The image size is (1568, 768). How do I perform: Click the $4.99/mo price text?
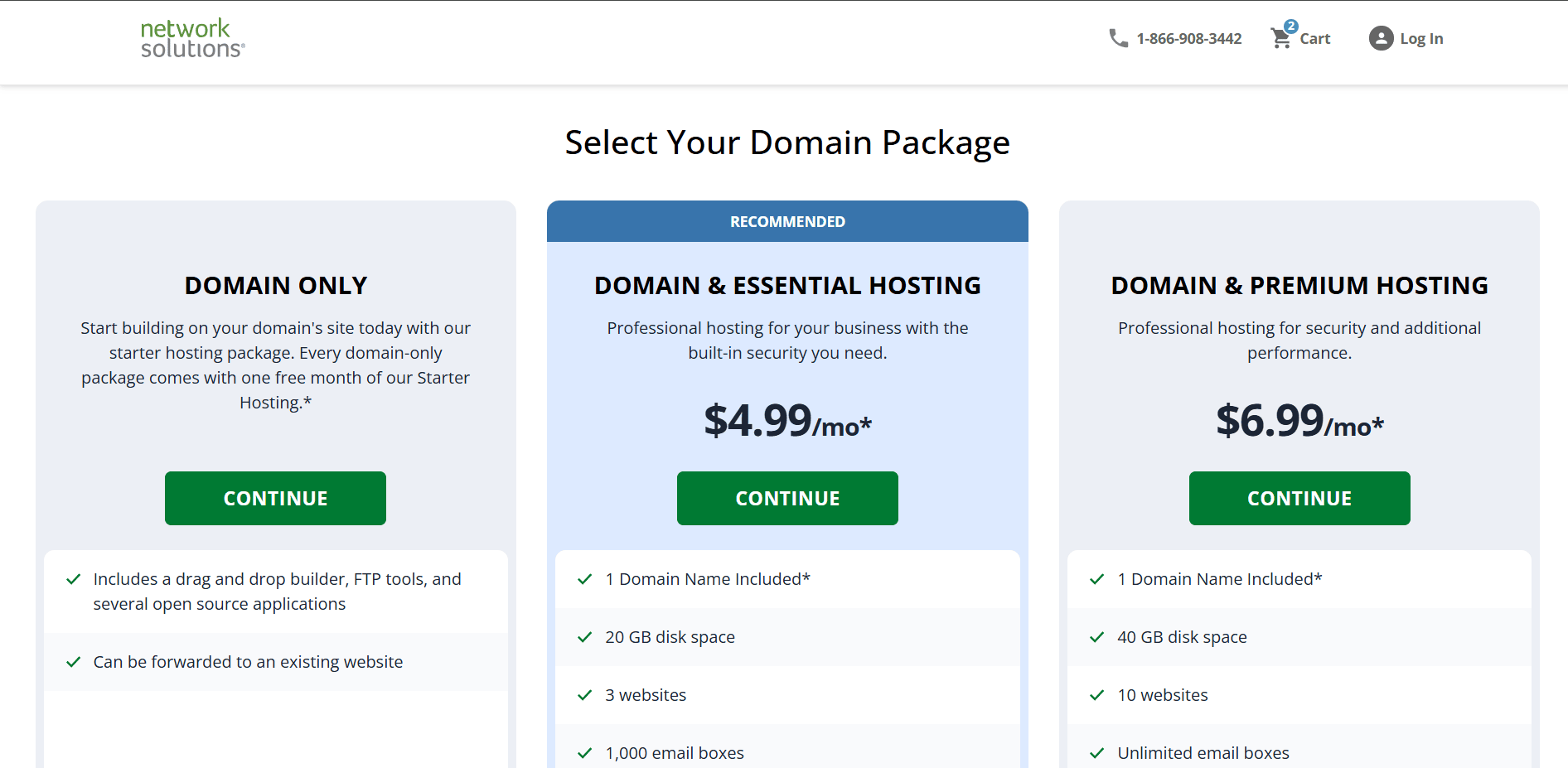tap(786, 422)
